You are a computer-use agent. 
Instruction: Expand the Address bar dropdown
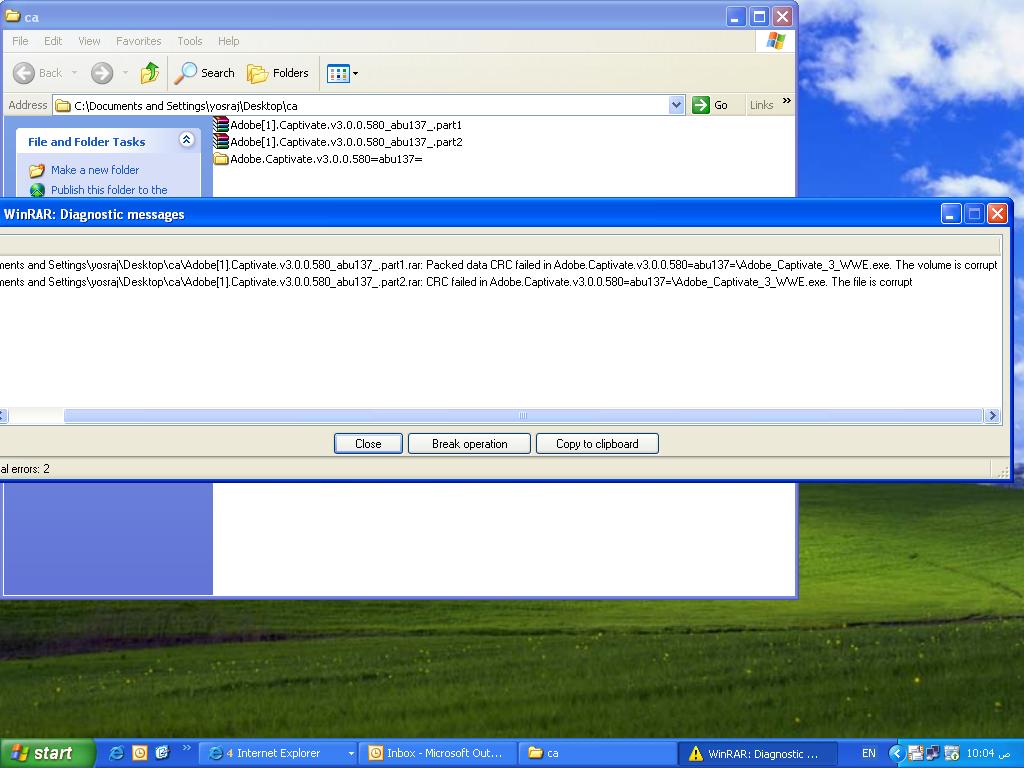[x=677, y=105]
